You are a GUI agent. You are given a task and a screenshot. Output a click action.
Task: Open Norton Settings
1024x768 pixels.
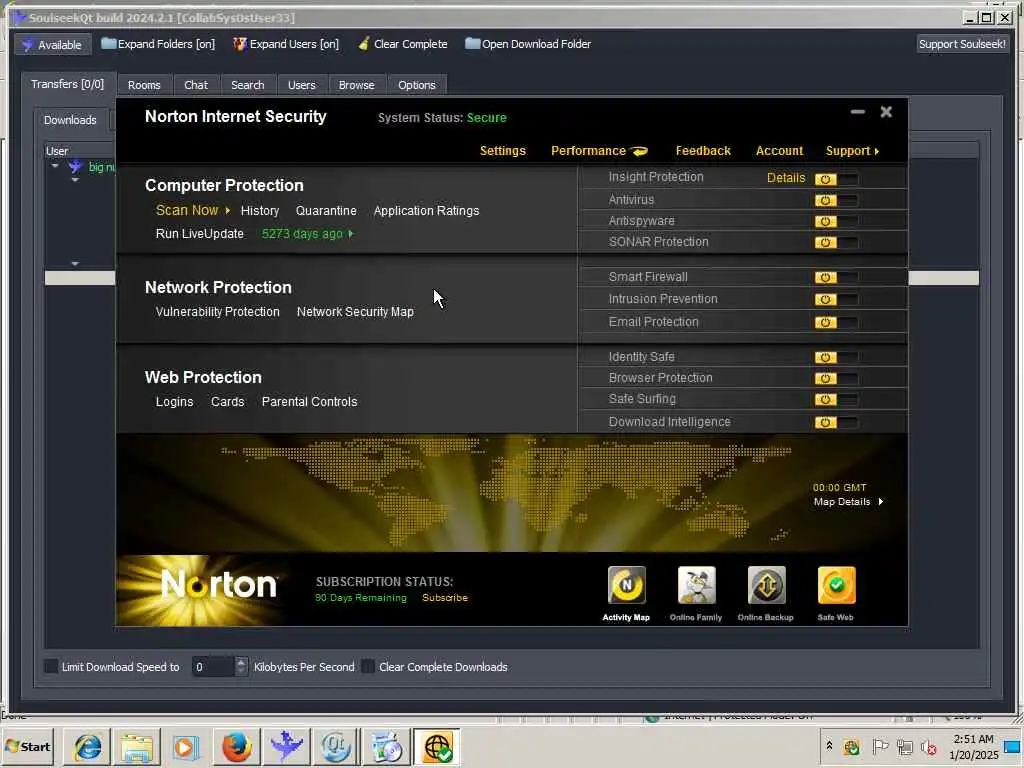502,151
